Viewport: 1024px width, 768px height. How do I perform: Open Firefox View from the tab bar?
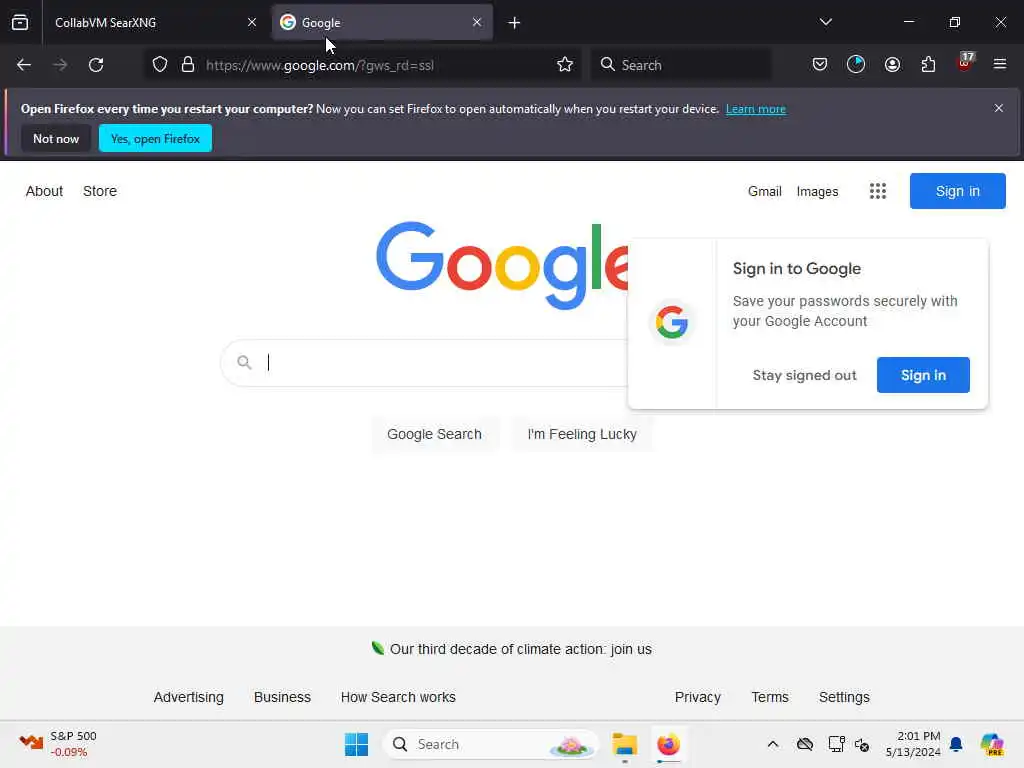point(20,22)
